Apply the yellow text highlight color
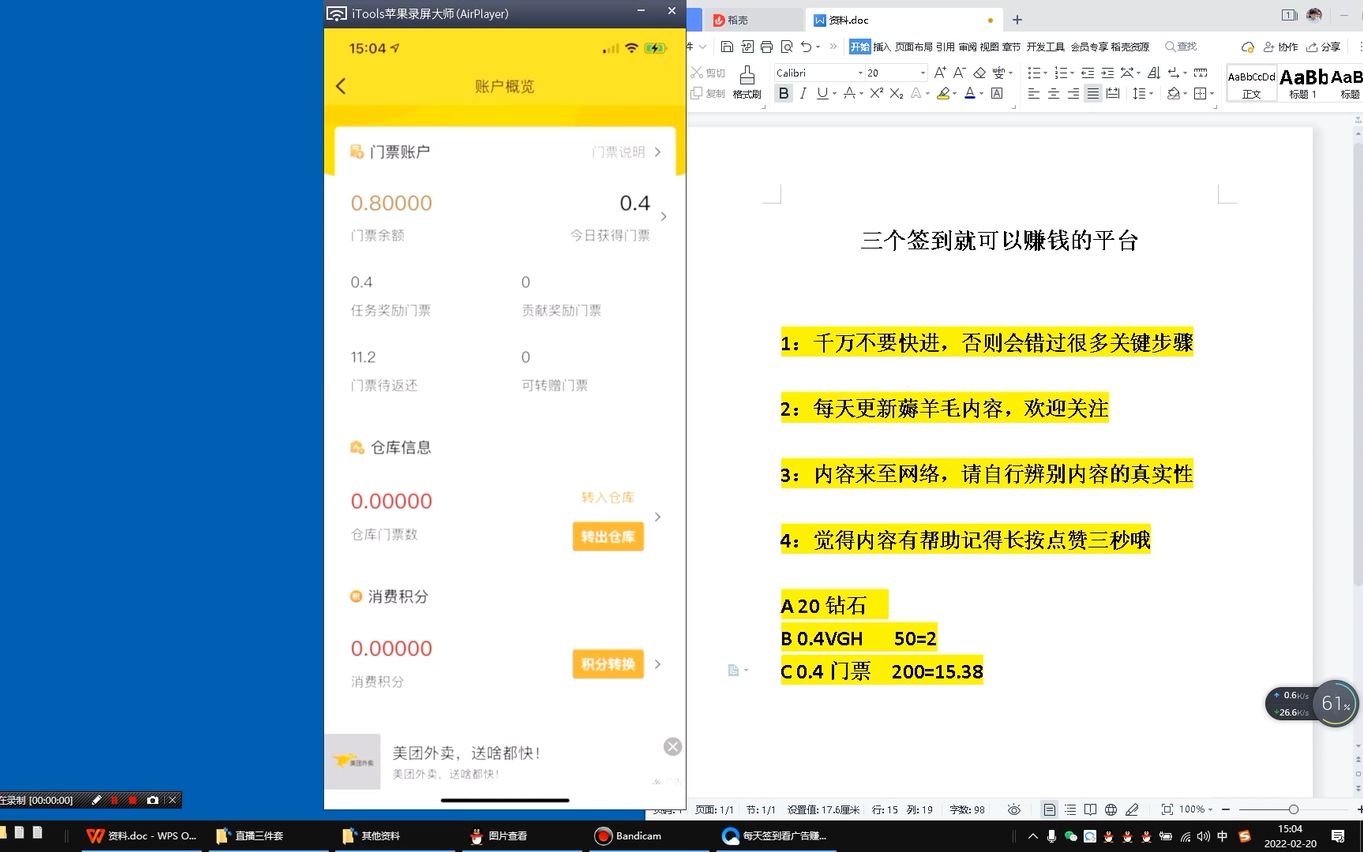 point(943,93)
